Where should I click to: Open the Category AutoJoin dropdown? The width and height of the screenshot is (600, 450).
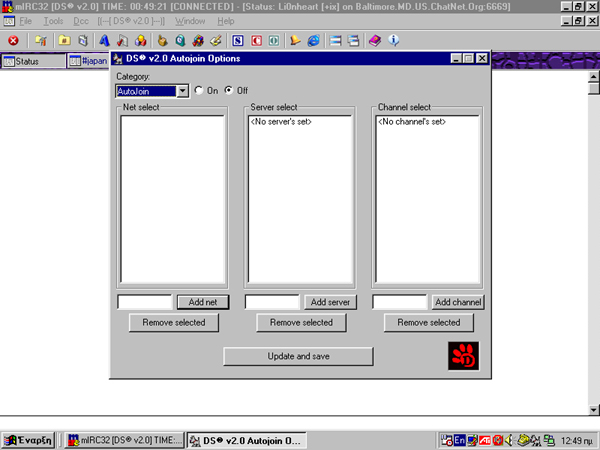183,91
